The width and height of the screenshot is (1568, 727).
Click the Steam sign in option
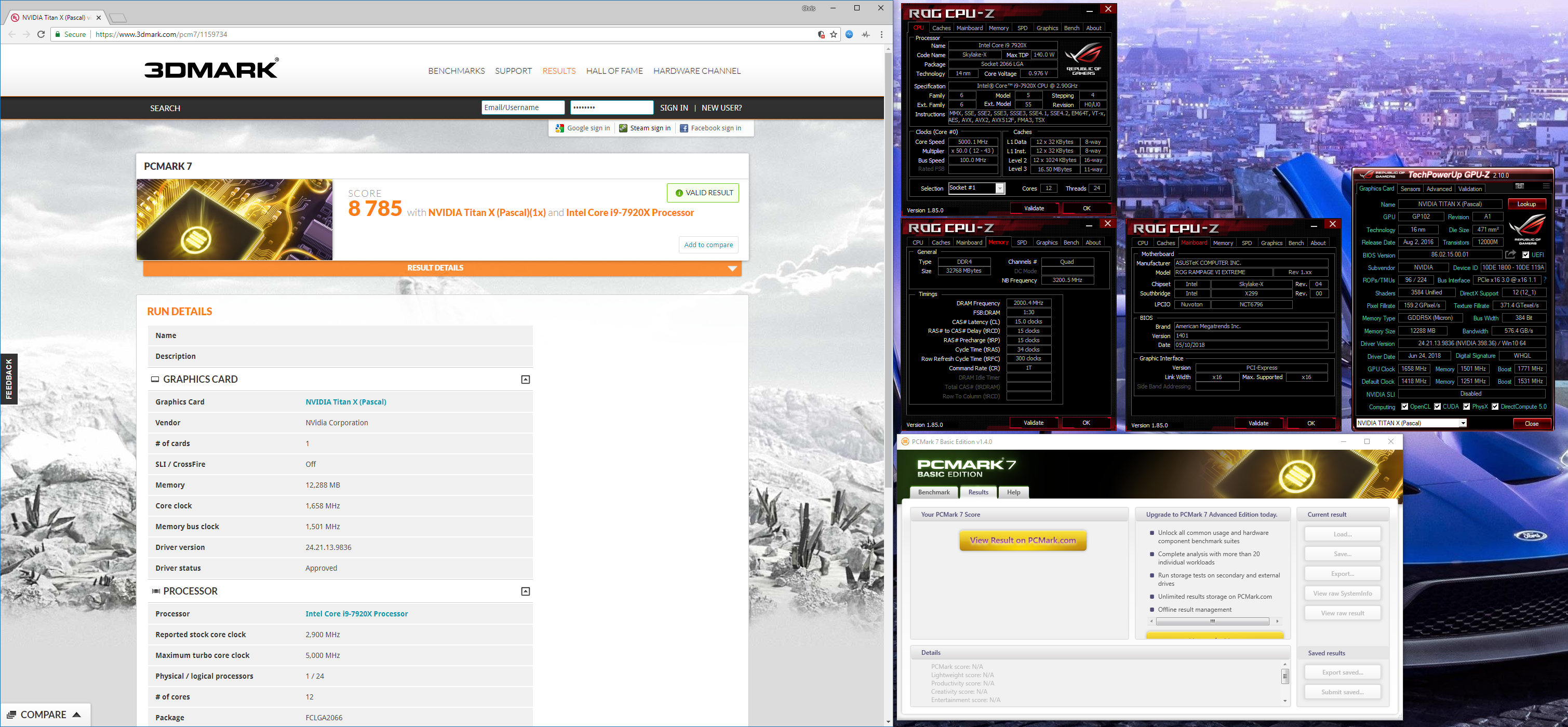(645, 128)
